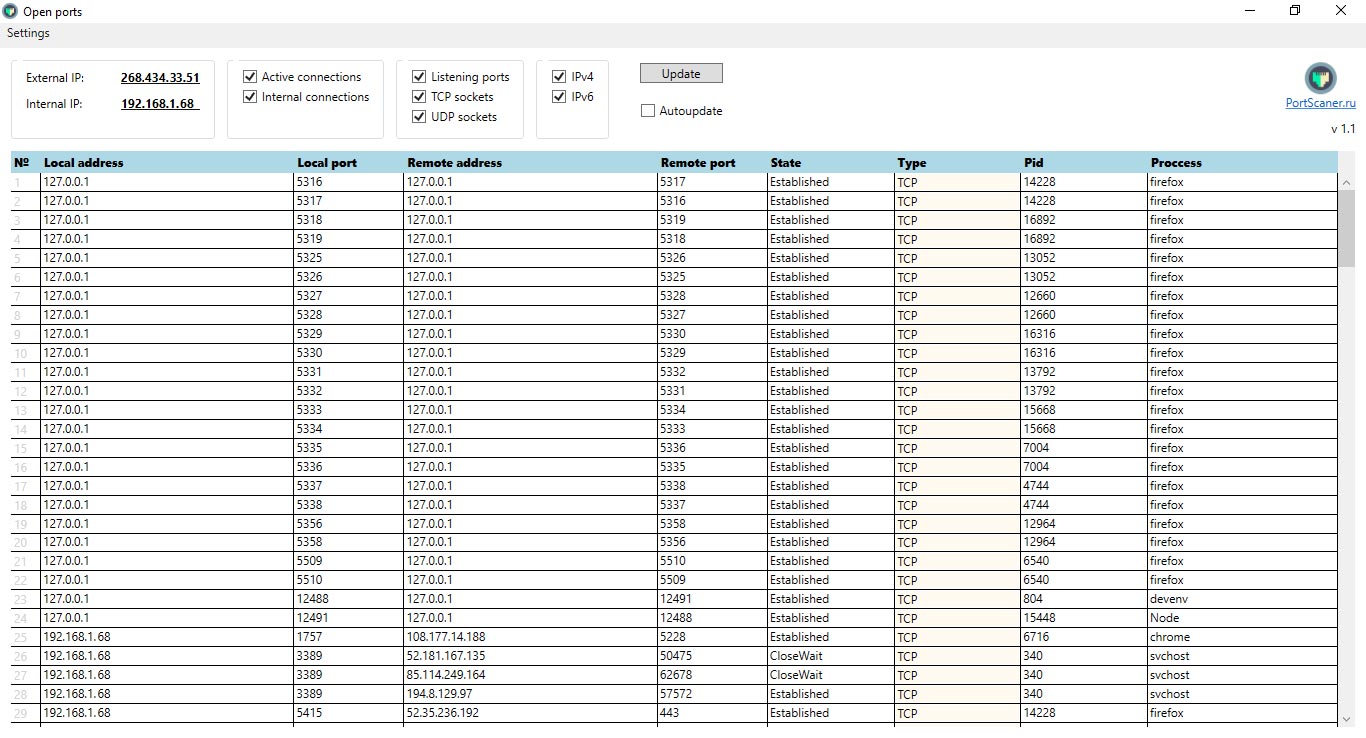
Task: Click external IP 268.434.33.51
Action: coord(160,78)
